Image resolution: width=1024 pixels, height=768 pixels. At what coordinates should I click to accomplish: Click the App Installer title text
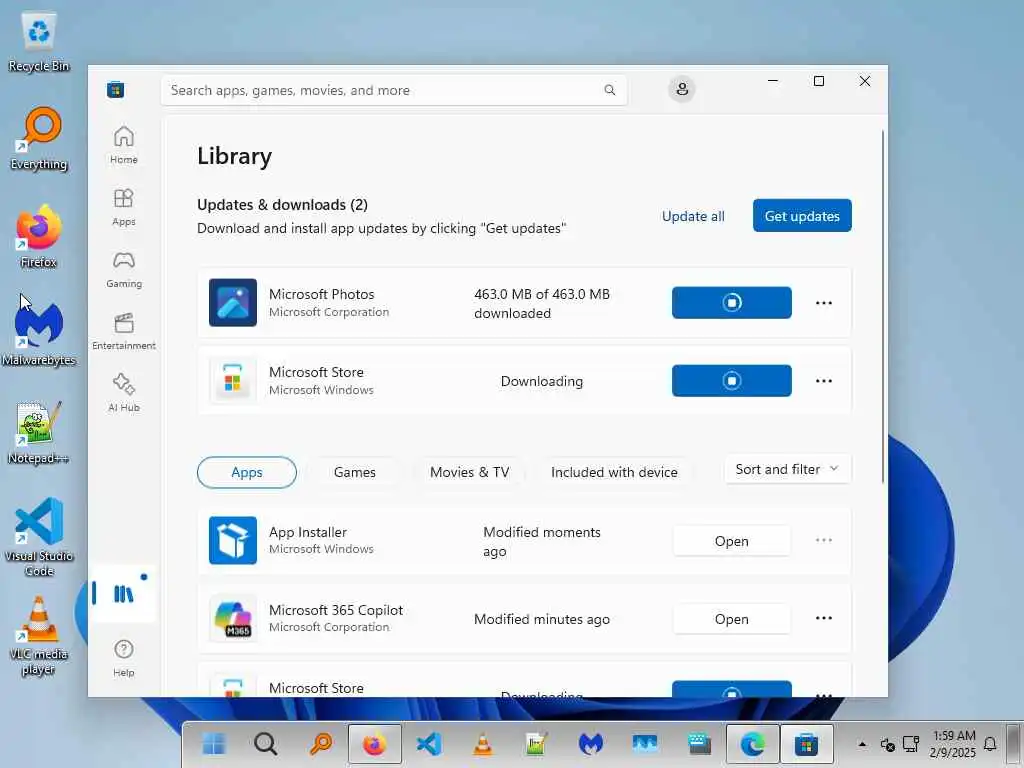pos(308,532)
